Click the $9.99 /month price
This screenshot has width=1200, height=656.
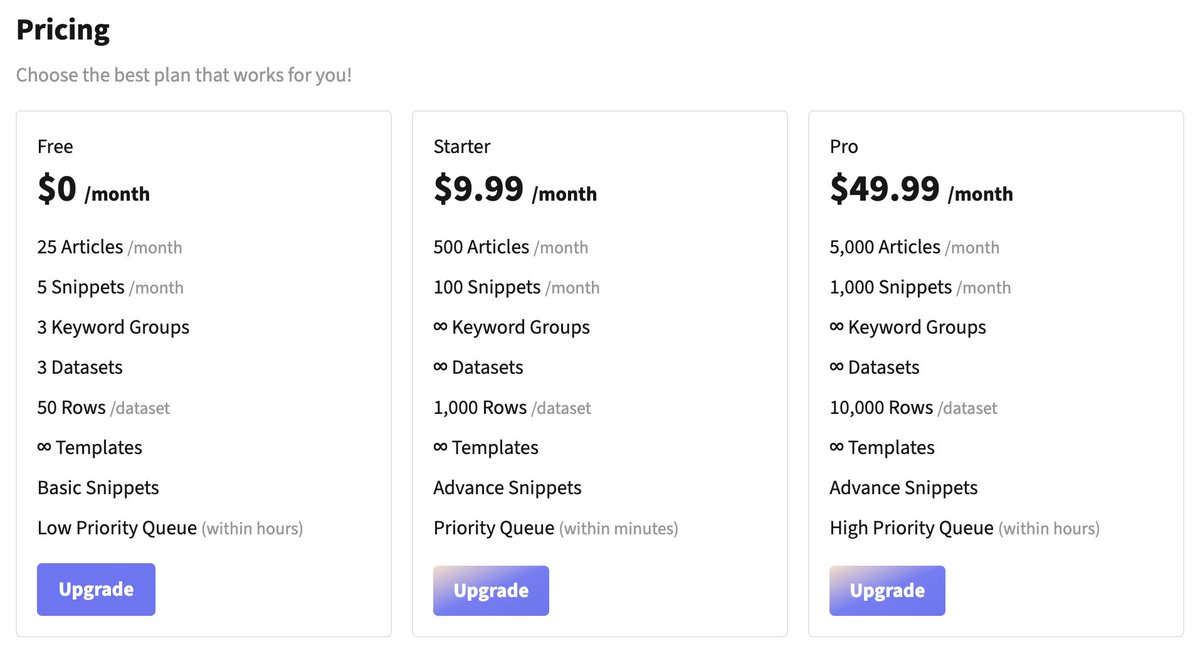point(515,189)
